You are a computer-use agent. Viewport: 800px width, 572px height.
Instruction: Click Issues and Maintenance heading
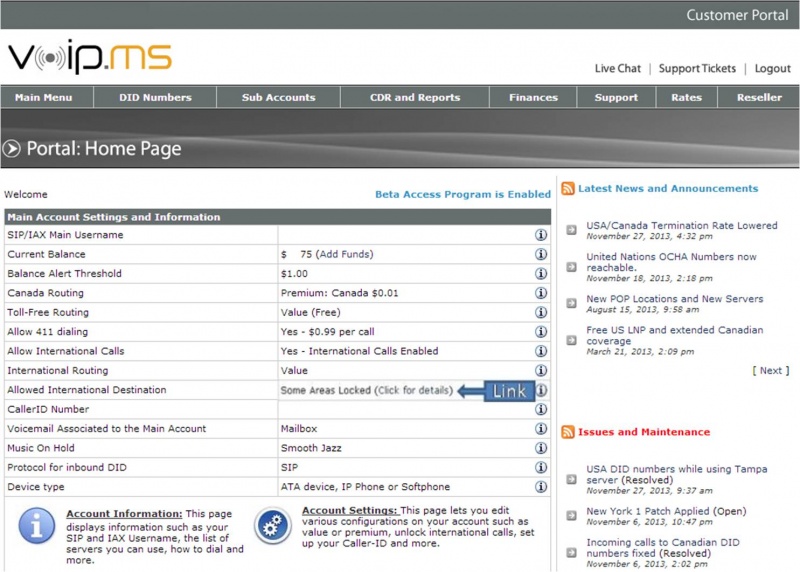(x=644, y=432)
